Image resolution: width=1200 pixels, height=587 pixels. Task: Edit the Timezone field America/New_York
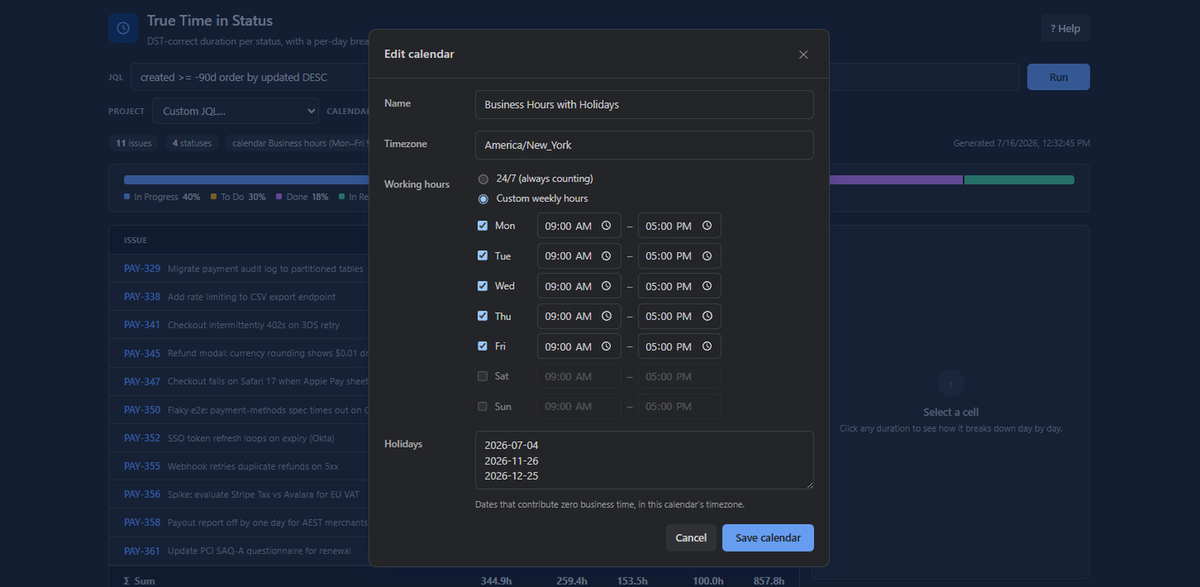tap(644, 145)
